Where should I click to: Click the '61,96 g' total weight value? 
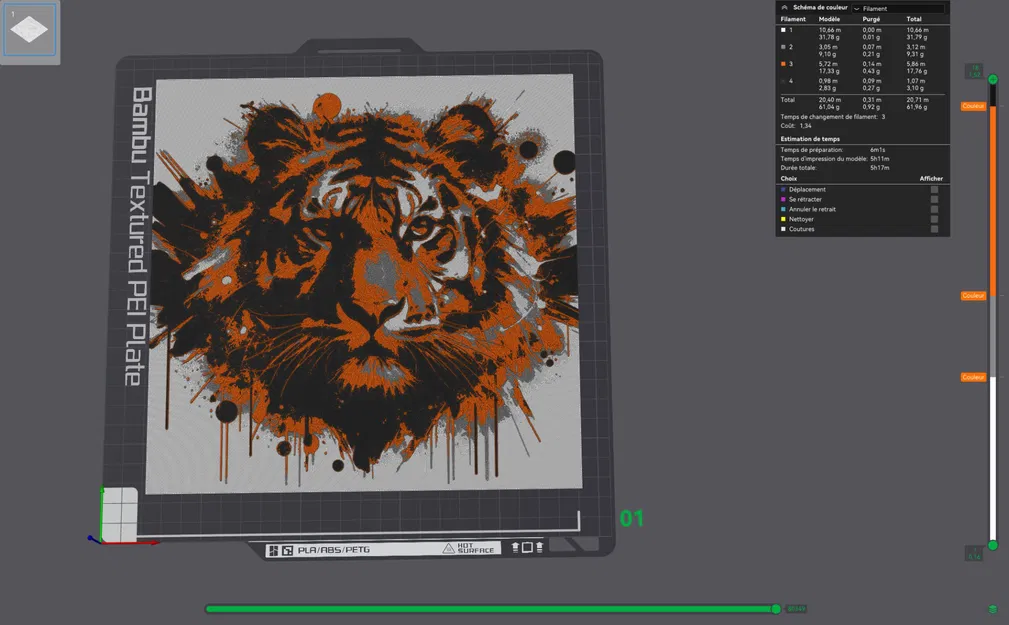916,107
